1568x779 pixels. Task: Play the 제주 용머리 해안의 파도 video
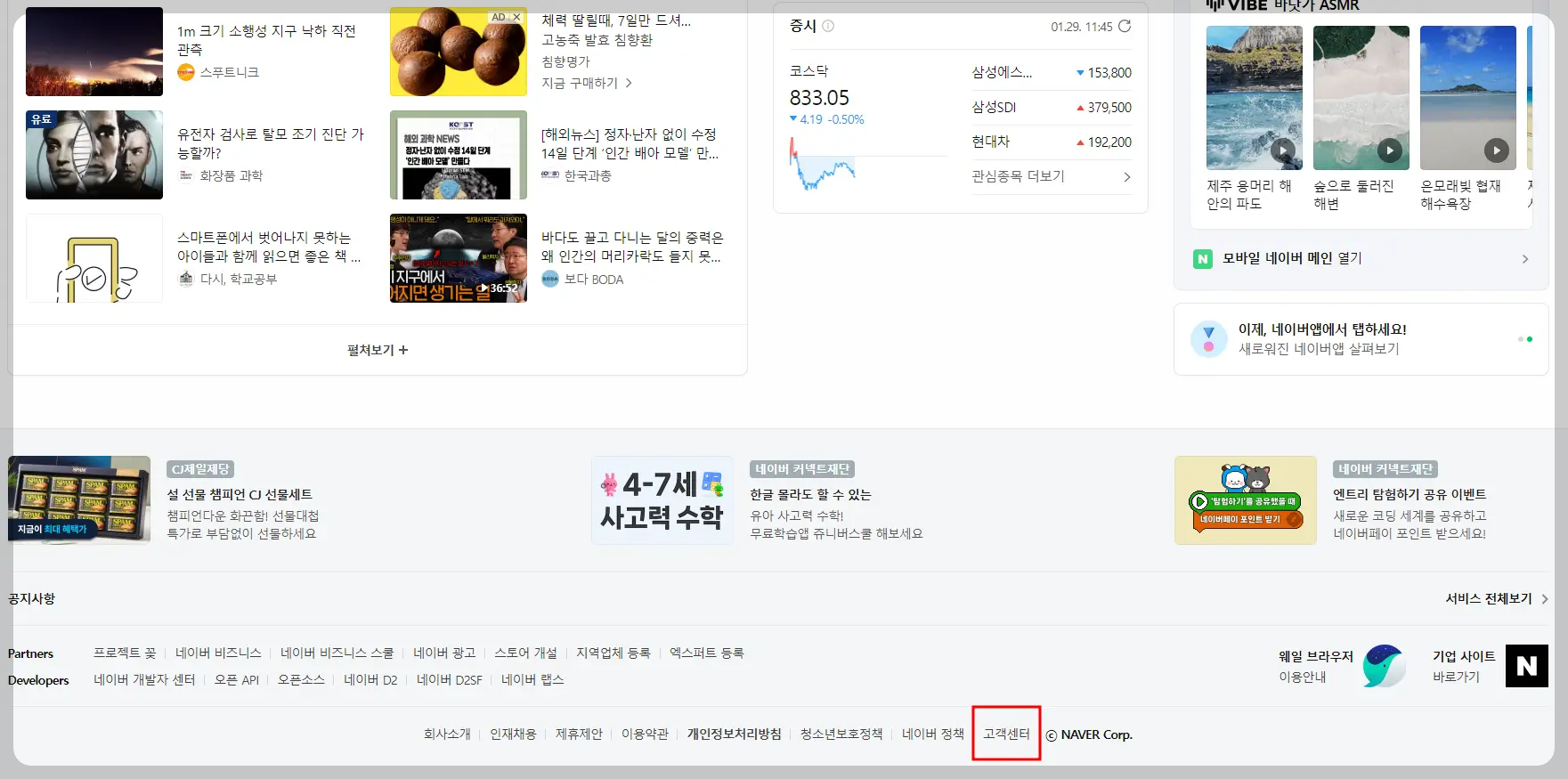tap(1283, 150)
